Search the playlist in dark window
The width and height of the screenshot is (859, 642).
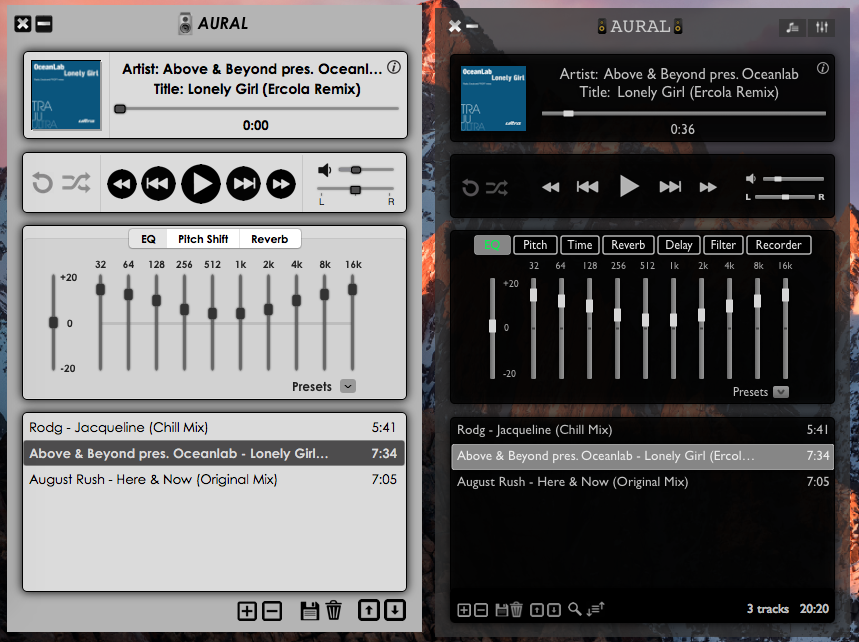point(574,609)
